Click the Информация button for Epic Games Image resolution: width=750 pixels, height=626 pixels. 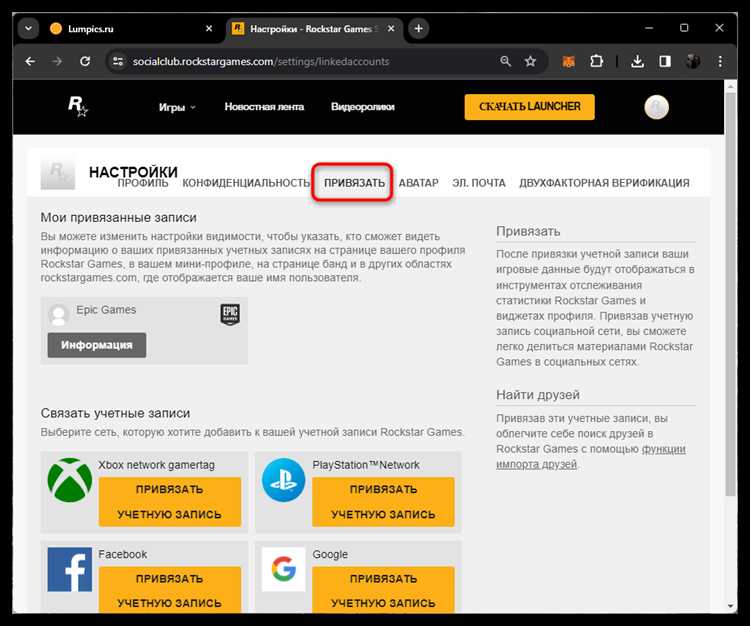tap(97, 345)
